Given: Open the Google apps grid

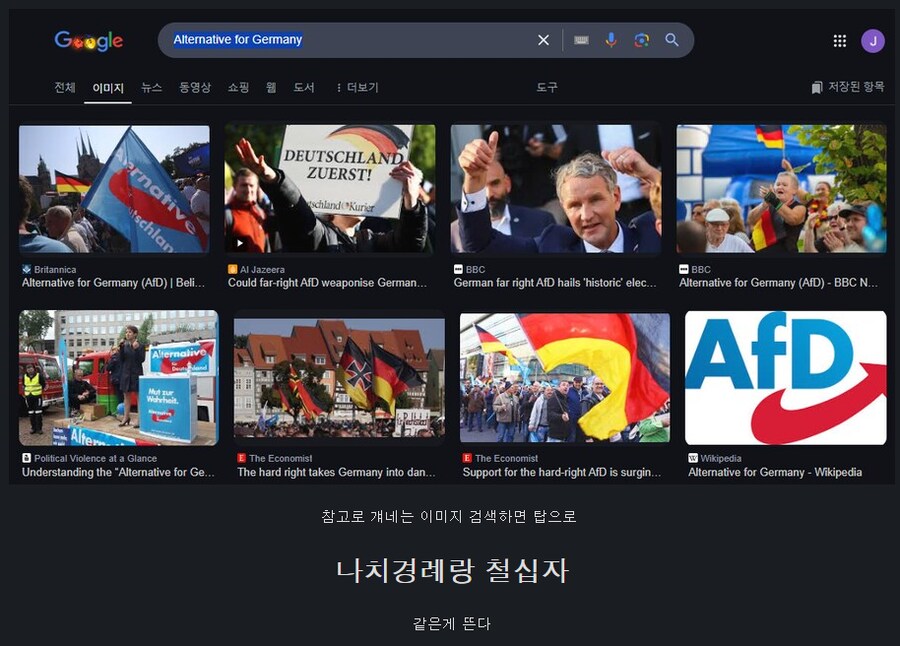Looking at the screenshot, I should (x=840, y=41).
